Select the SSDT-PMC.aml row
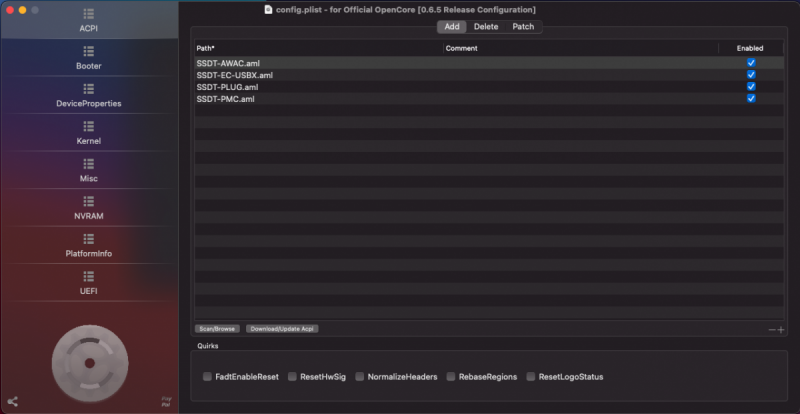The image size is (800, 414). click(x=489, y=99)
